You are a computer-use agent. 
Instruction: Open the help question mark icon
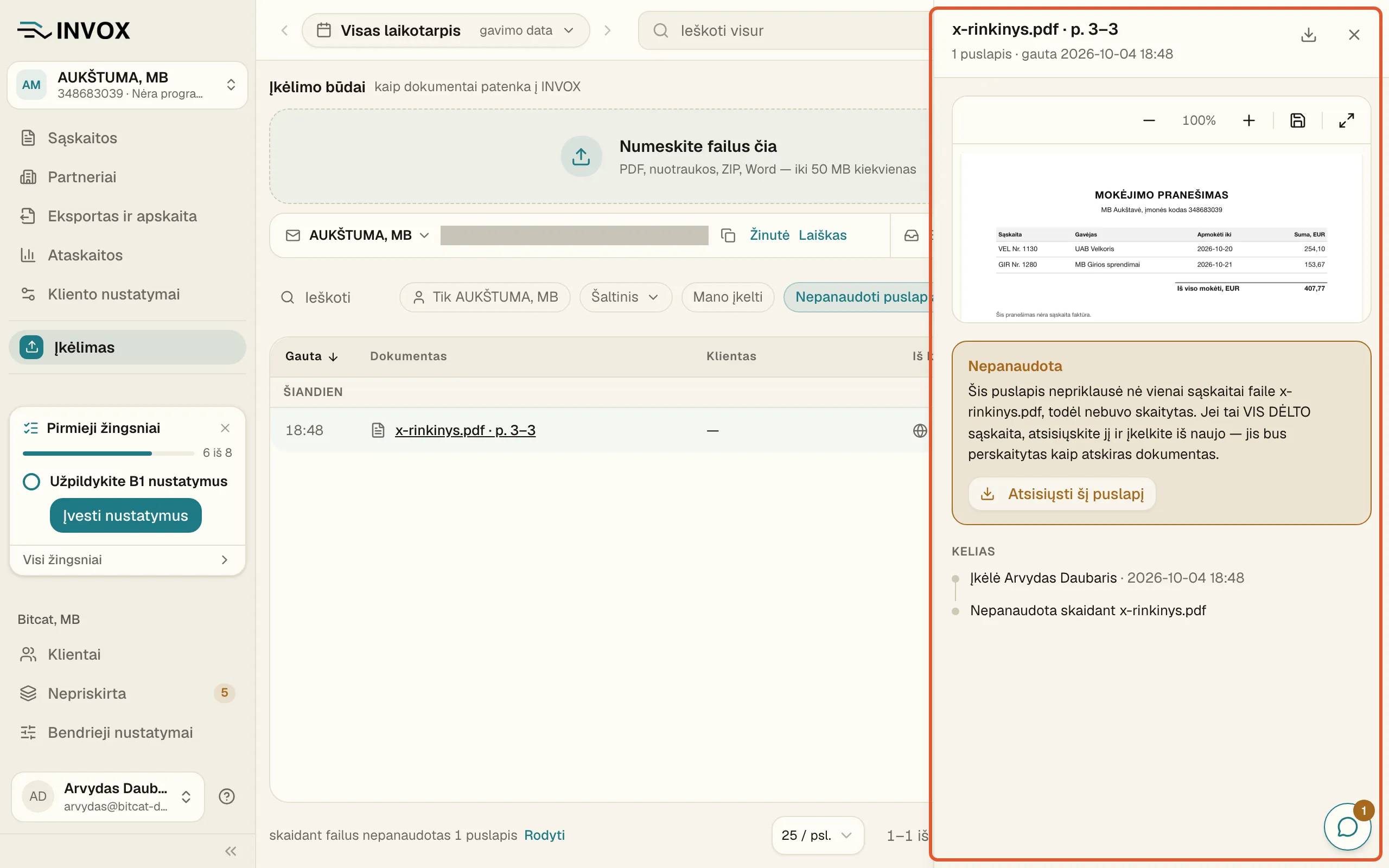[227, 796]
